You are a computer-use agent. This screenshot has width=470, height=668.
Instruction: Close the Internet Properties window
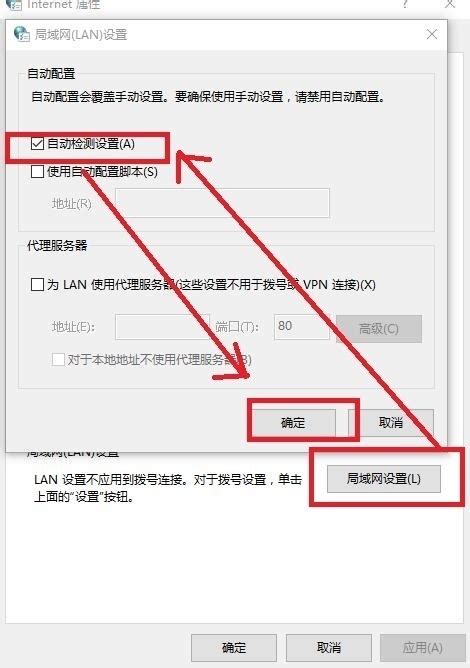coord(450,4)
